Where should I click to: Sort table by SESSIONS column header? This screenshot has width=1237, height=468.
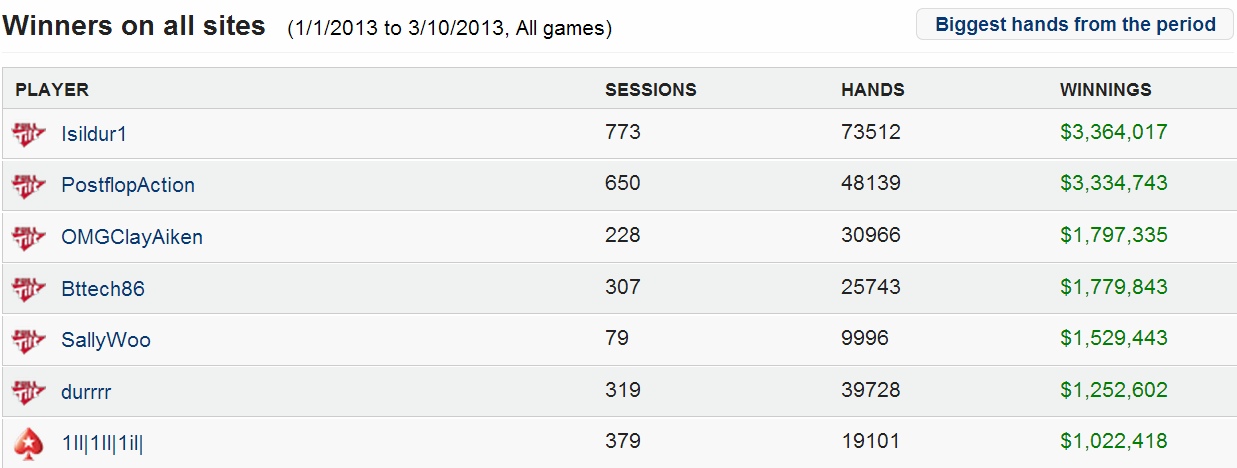tap(651, 90)
